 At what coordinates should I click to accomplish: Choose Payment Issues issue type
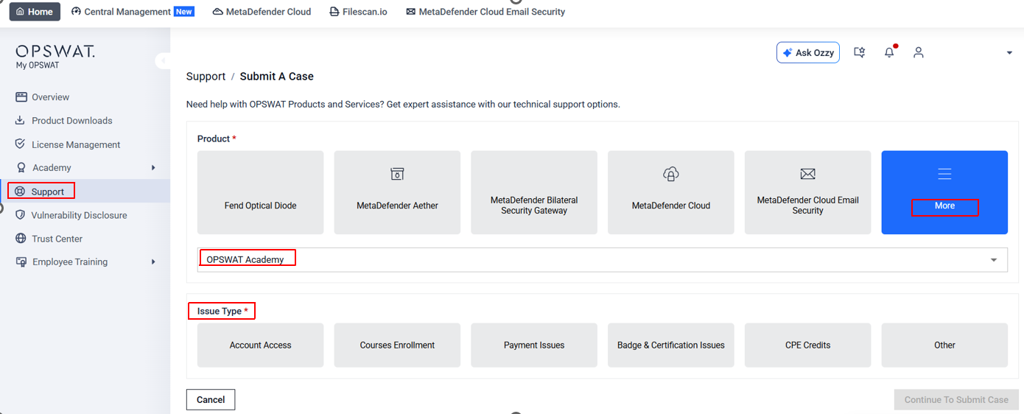pyautogui.click(x=534, y=345)
